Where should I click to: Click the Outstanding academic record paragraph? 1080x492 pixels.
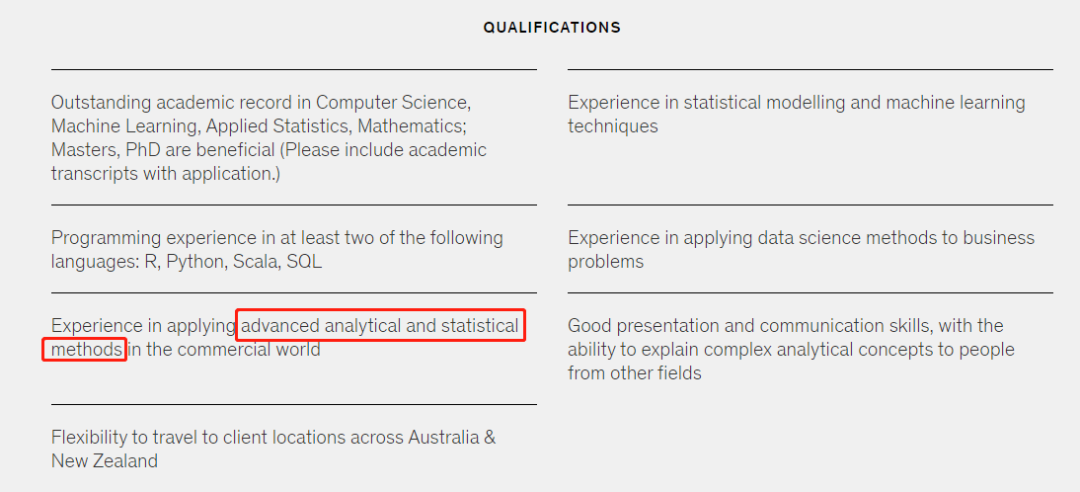pyautogui.click(x=269, y=138)
